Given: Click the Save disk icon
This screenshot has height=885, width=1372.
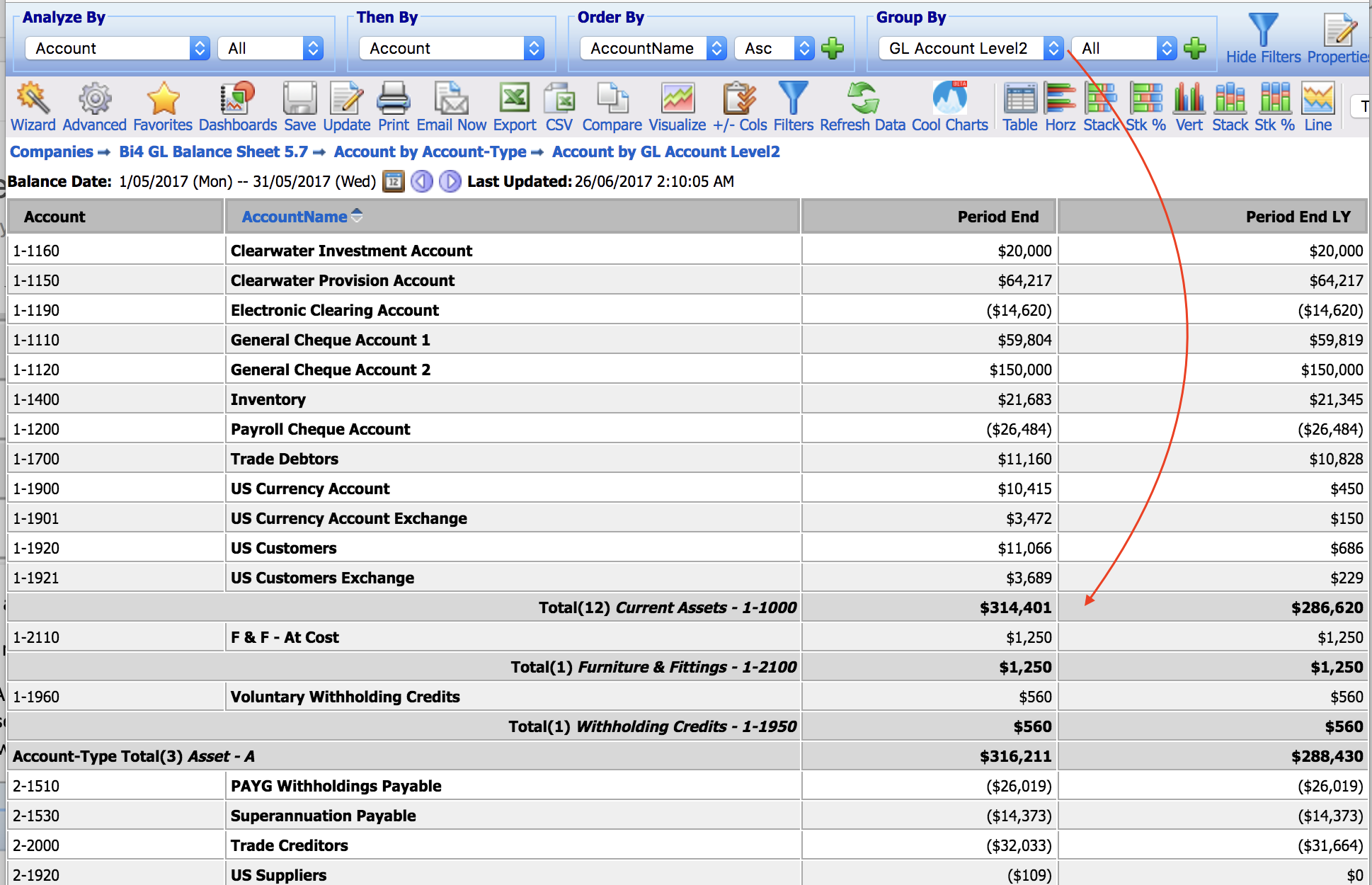Looking at the screenshot, I should [299, 107].
